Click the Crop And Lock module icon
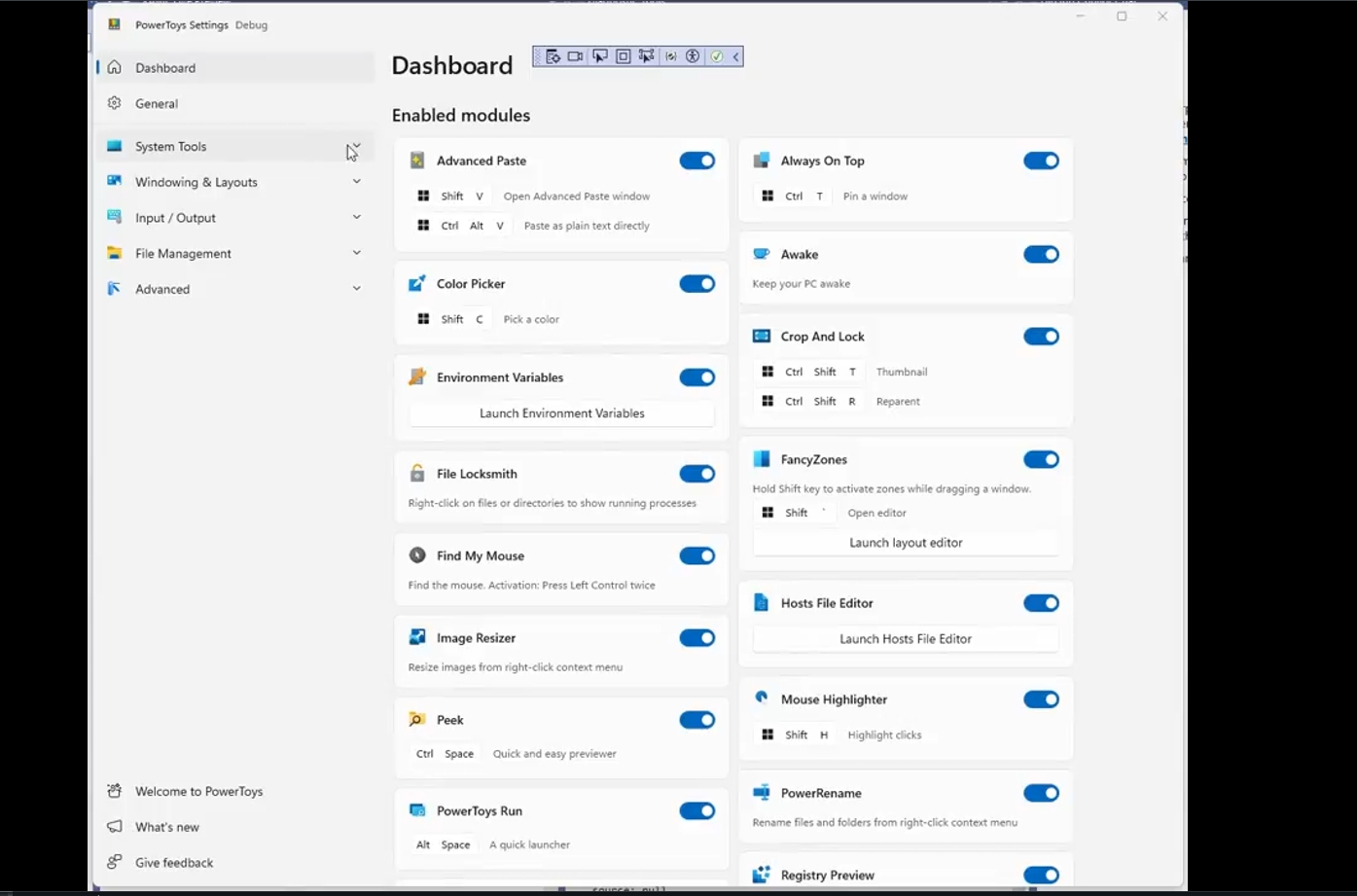The image size is (1357, 896). click(762, 337)
